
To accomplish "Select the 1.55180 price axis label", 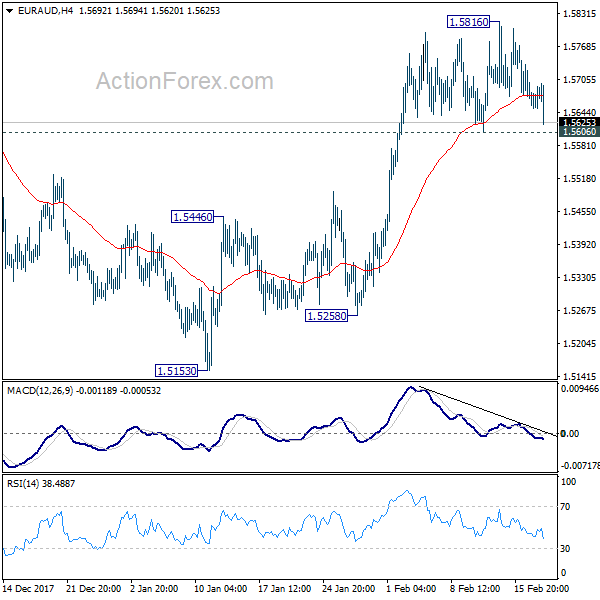I will (579, 179).
